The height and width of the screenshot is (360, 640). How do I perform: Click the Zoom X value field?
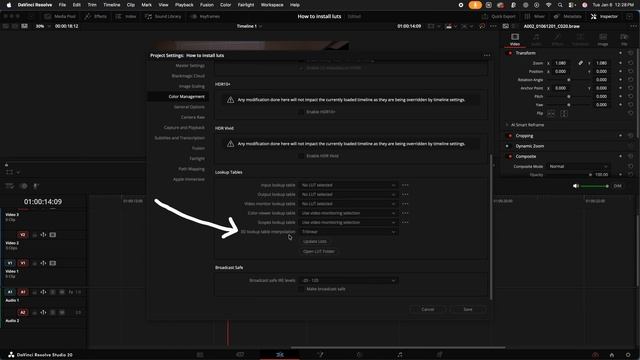(561, 63)
